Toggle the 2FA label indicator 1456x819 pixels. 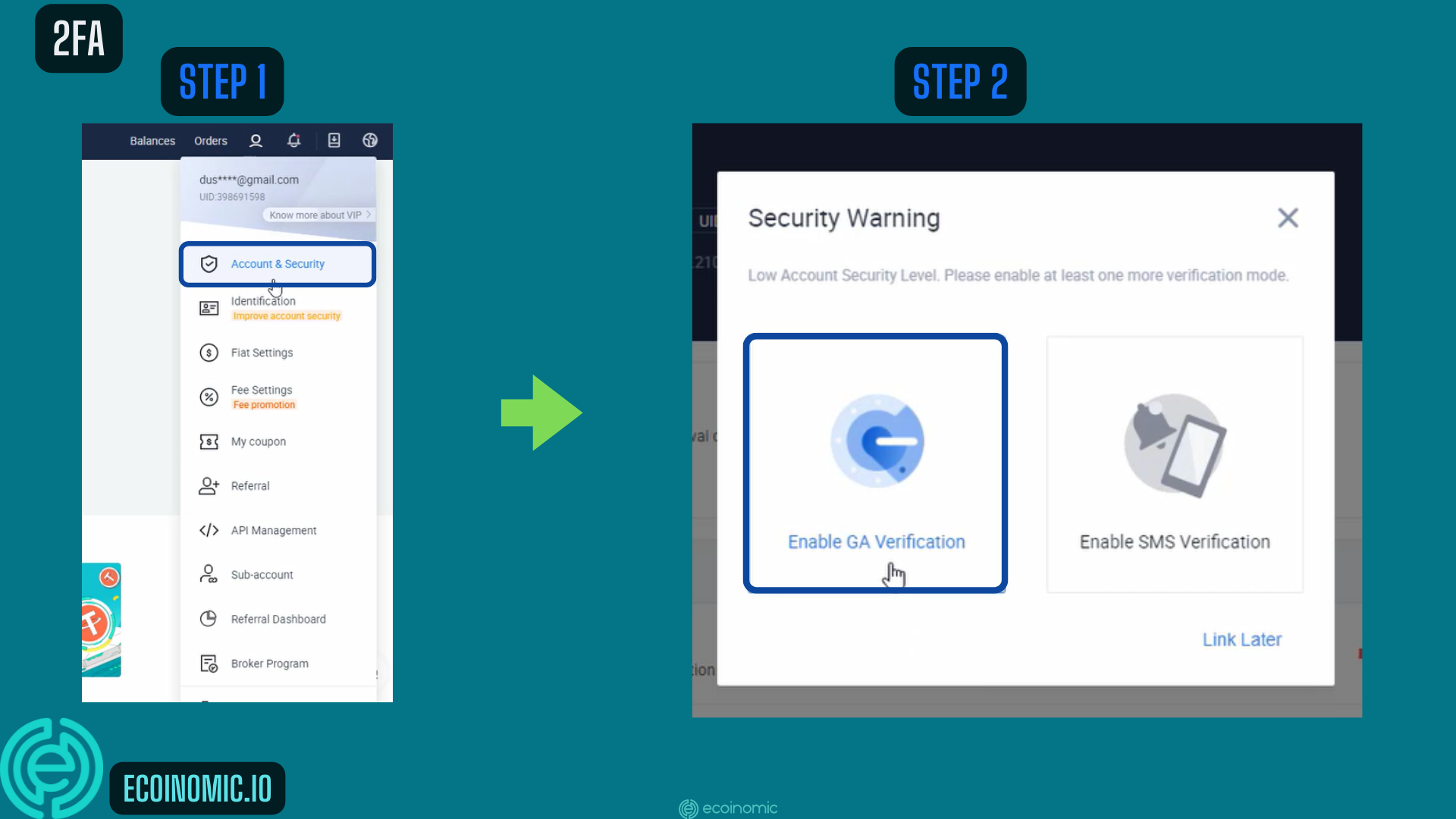(x=78, y=37)
